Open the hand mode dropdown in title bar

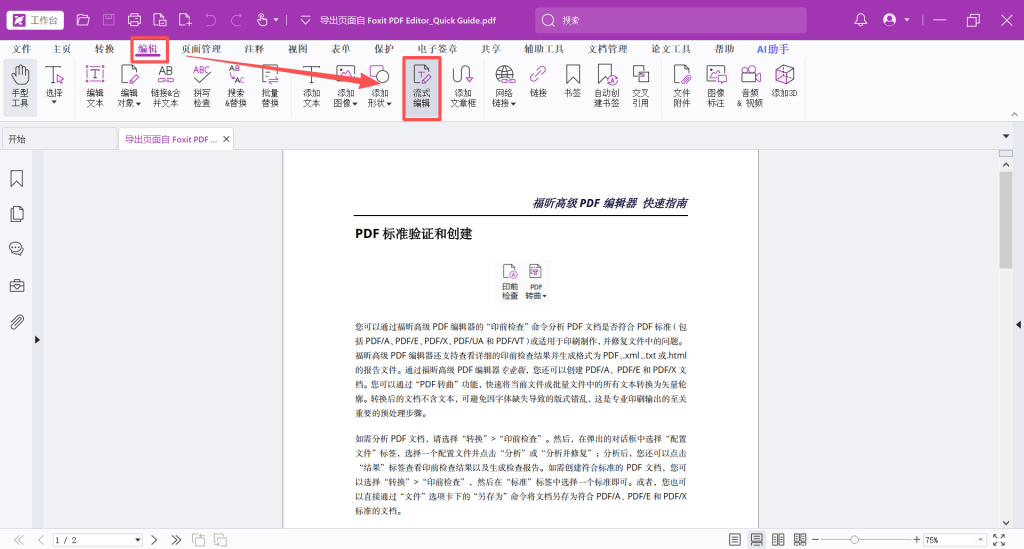point(276,20)
